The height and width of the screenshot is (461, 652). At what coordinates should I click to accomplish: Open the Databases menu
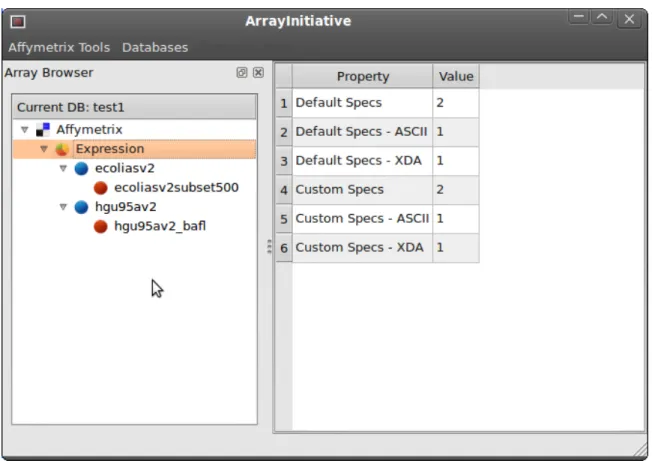pos(155,47)
